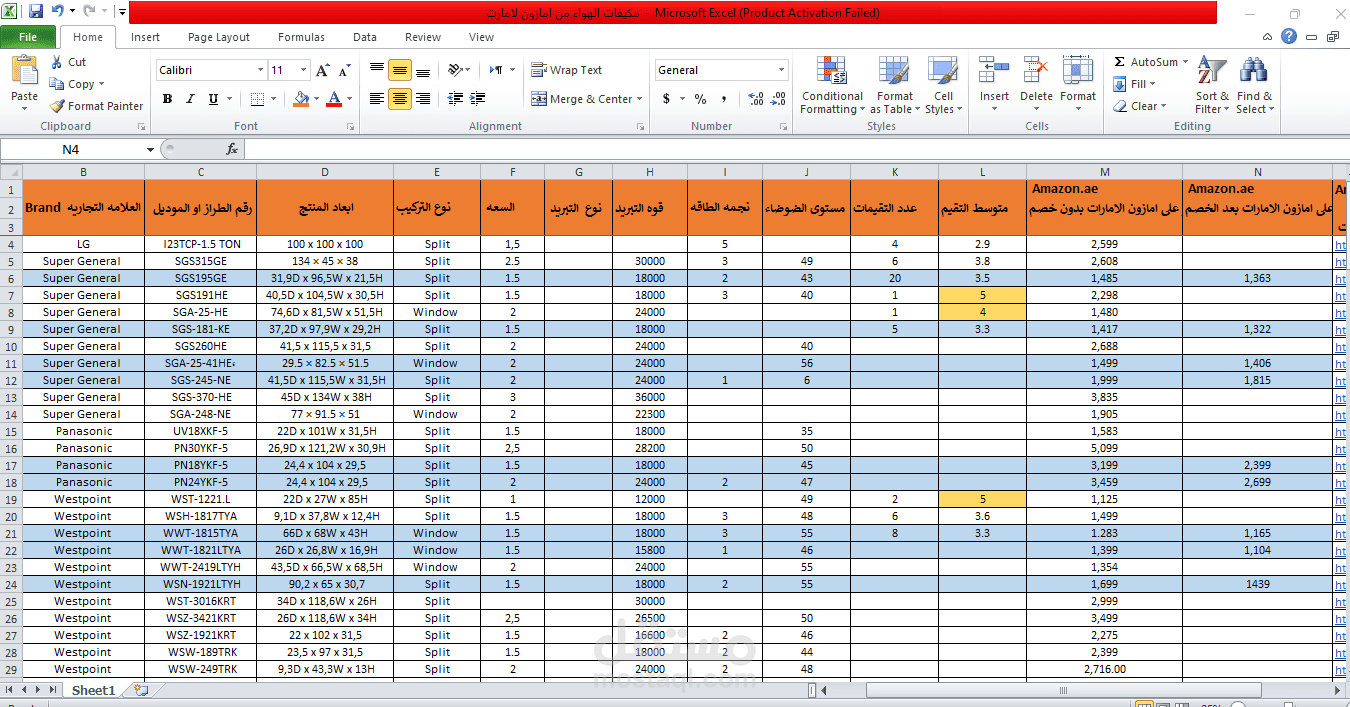Click the Merge & Center icon

539,99
